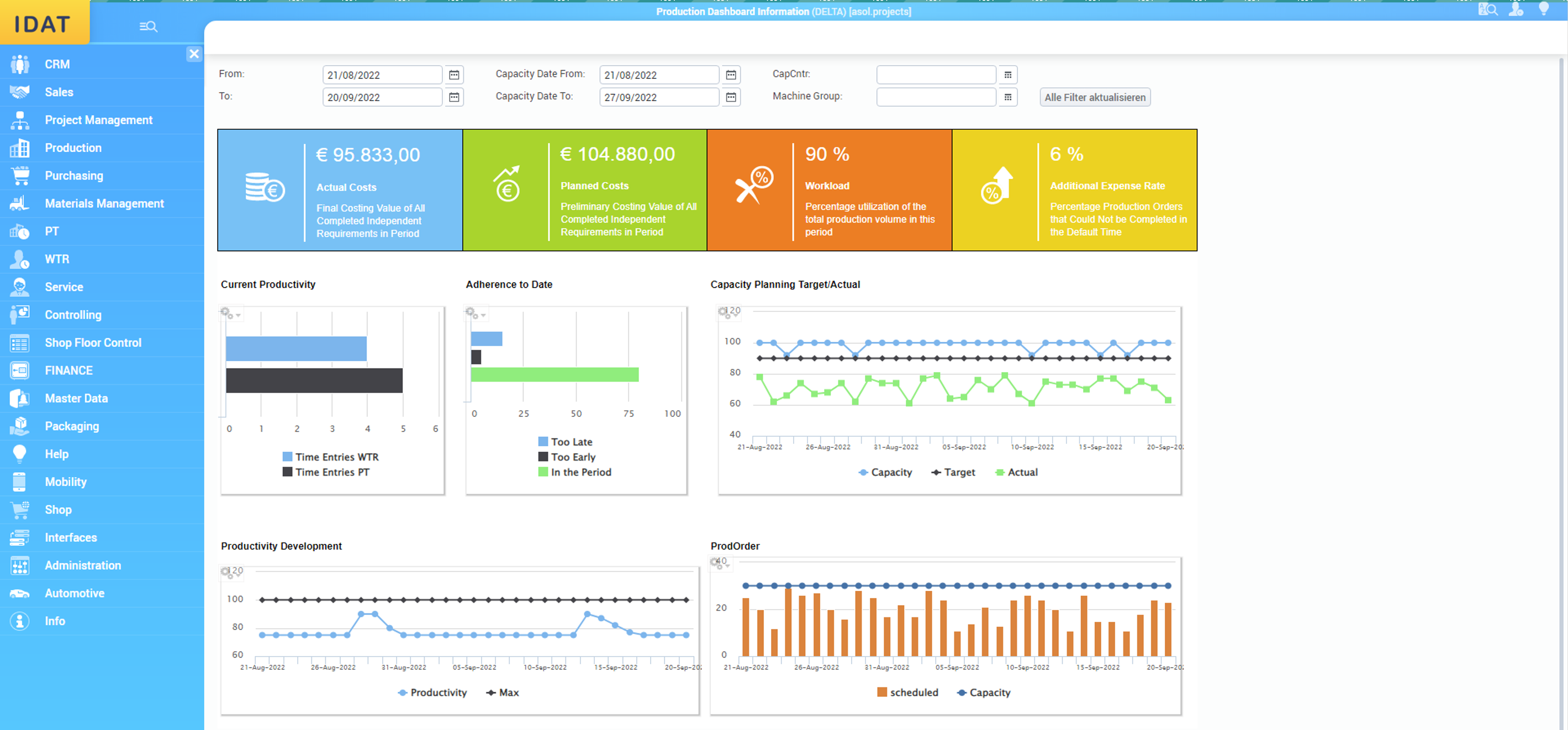Click the menu search icon beside IDAT logo
The image size is (1568, 730).
tap(148, 26)
